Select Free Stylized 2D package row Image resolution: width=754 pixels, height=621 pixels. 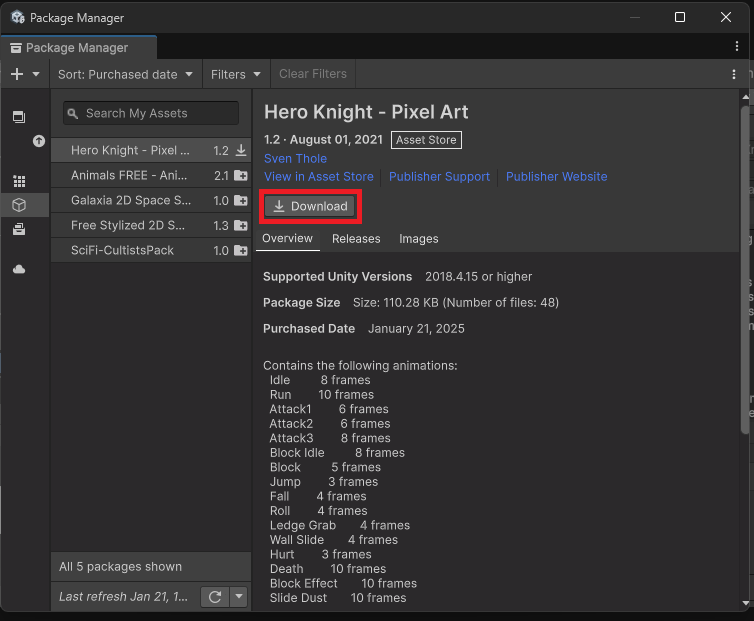151,226
